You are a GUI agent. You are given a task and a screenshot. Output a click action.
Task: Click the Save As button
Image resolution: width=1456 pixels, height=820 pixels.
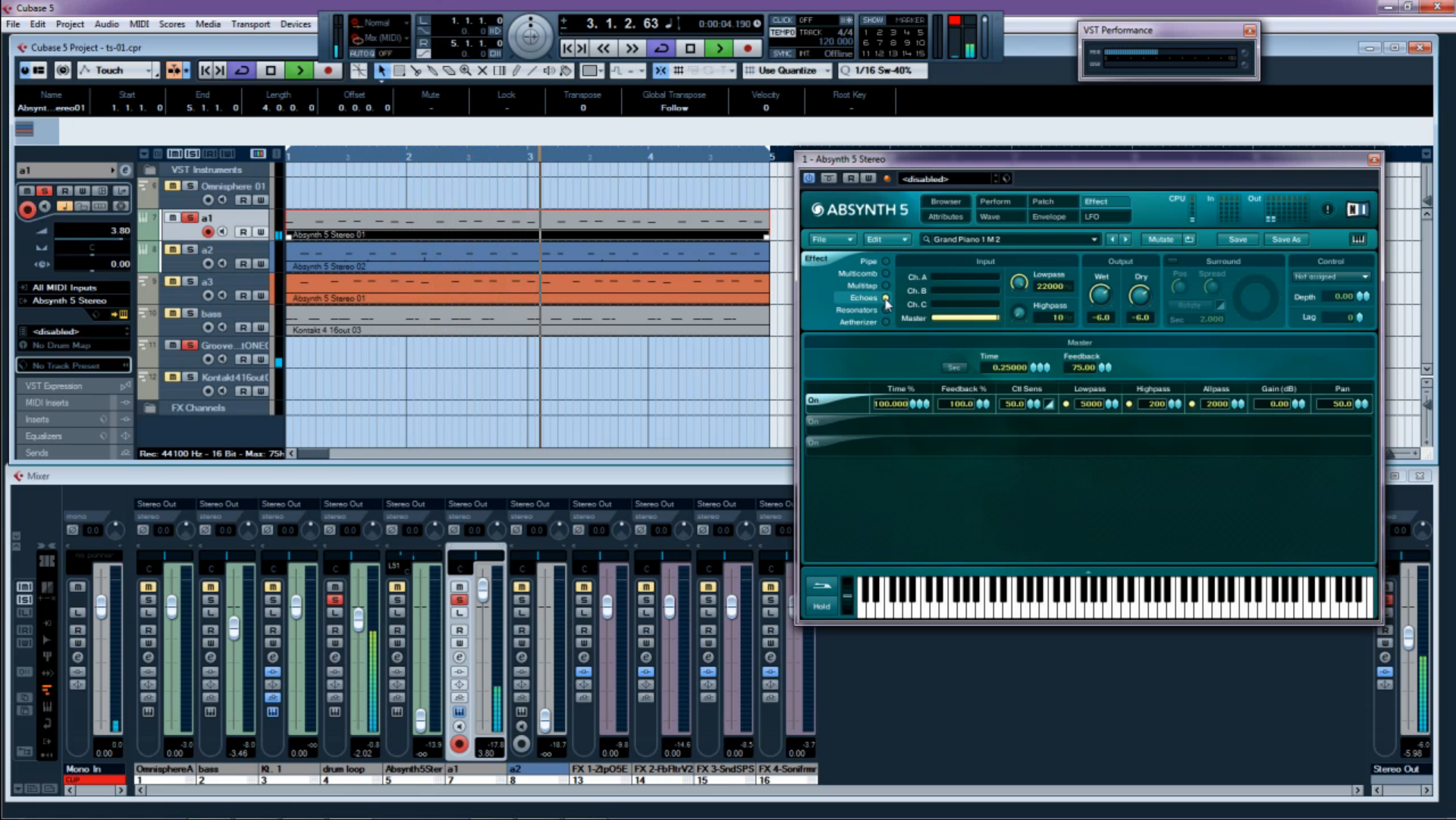(1286, 239)
